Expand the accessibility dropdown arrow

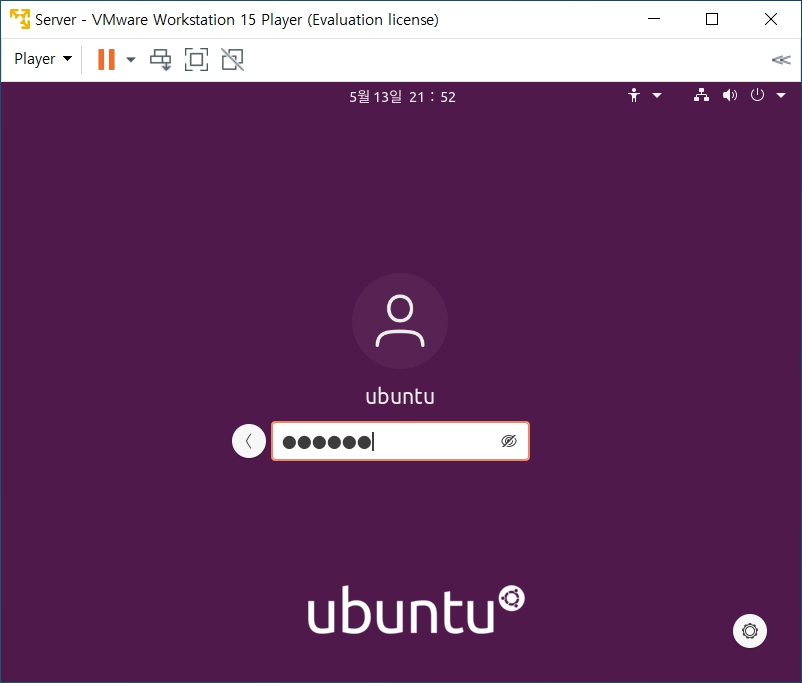[x=657, y=95]
